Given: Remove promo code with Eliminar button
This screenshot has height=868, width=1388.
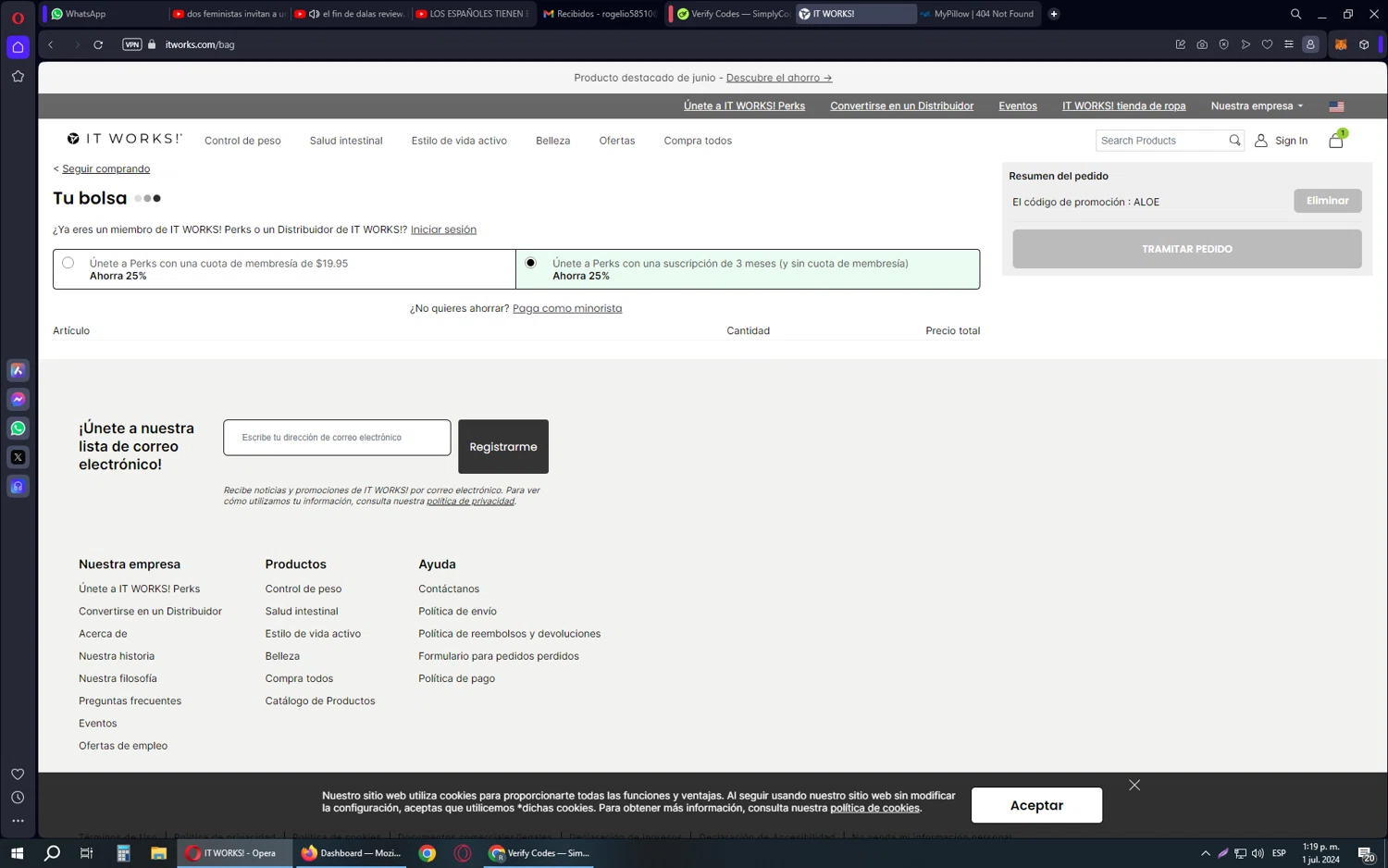Looking at the screenshot, I should (x=1328, y=201).
